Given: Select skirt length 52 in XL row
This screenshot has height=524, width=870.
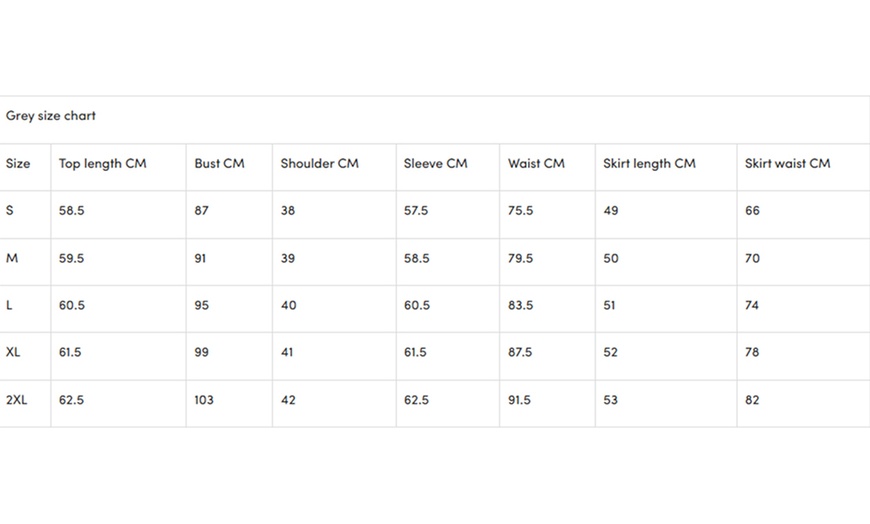Looking at the screenshot, I should tap(610, 352).
